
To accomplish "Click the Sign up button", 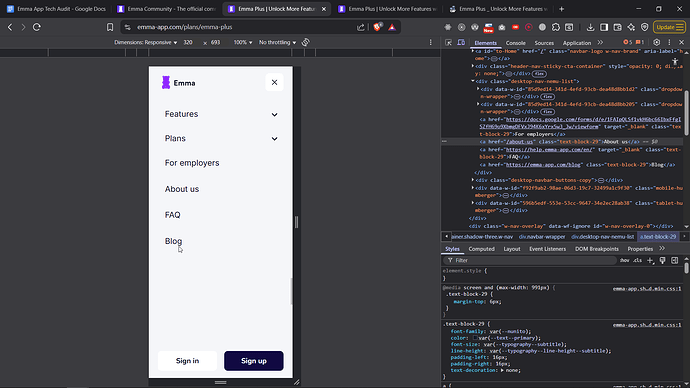I will click(254, 361).
